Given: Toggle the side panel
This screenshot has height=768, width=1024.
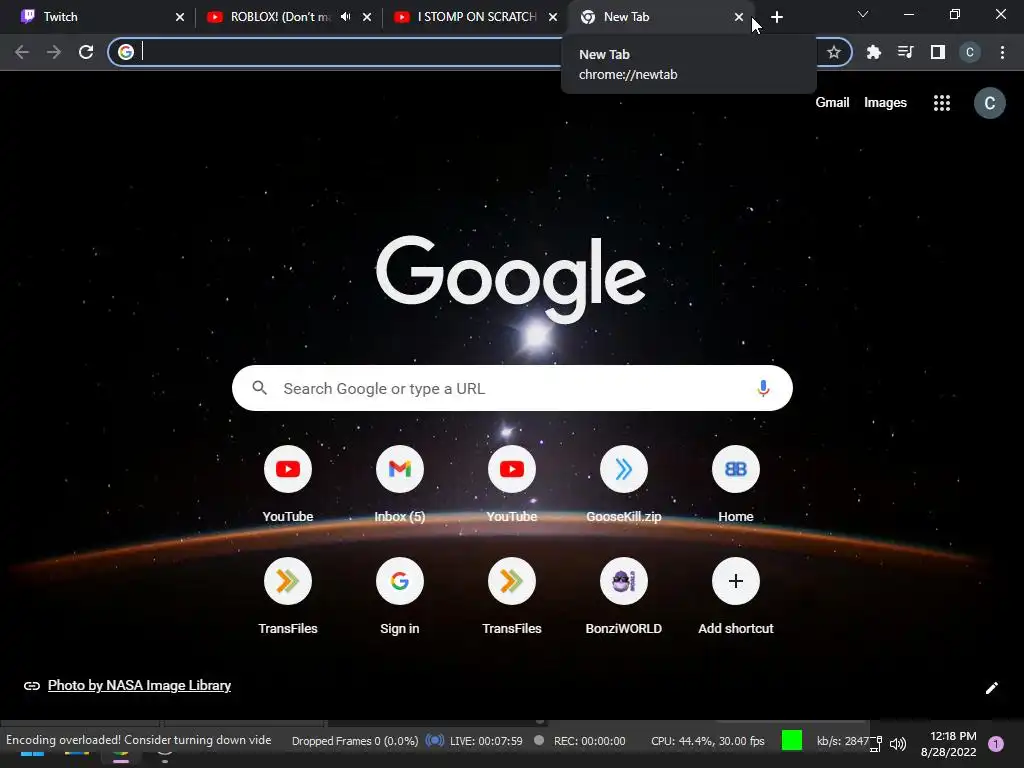Looking at the screenshot, I should click(938, 52).
